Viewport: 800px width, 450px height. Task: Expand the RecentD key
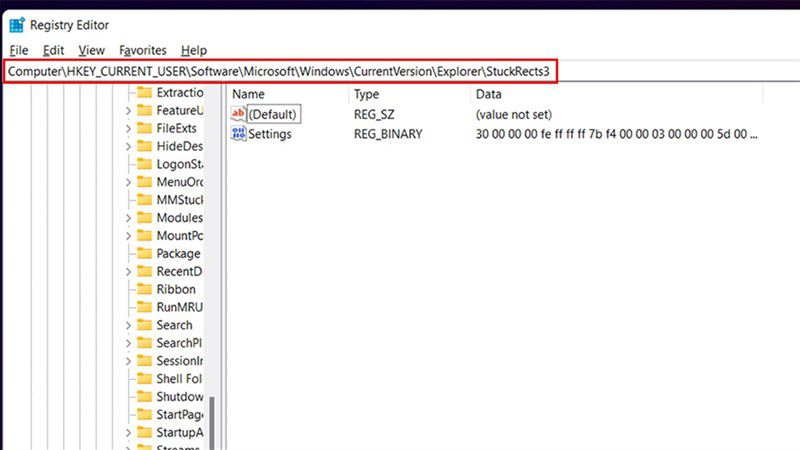129,272
